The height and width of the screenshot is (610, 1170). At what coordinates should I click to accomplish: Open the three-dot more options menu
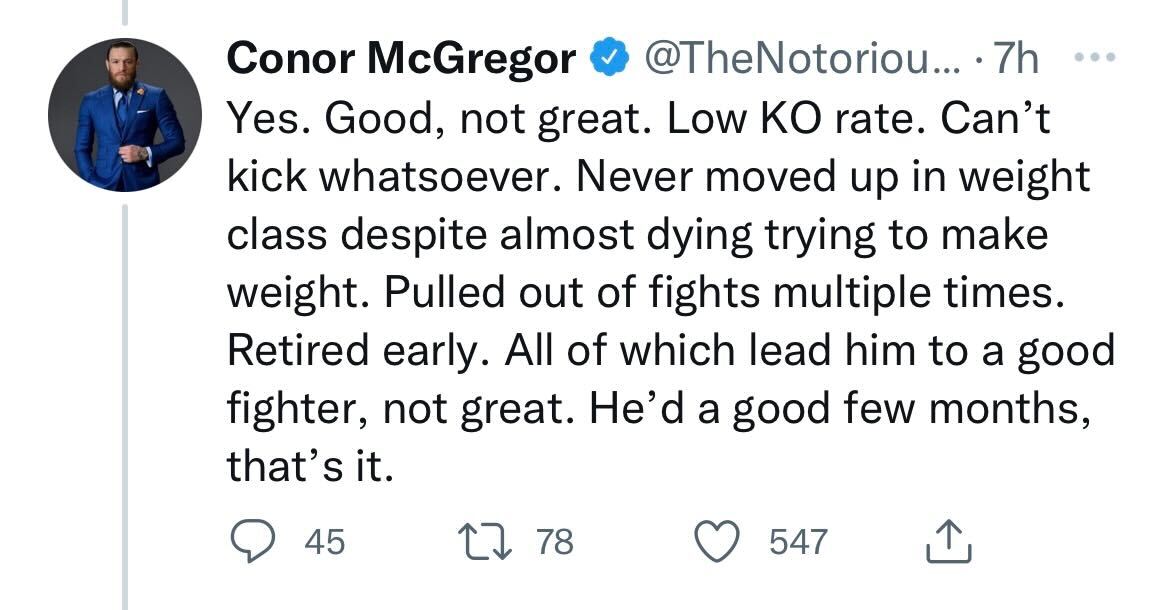tap(1095, 57)
